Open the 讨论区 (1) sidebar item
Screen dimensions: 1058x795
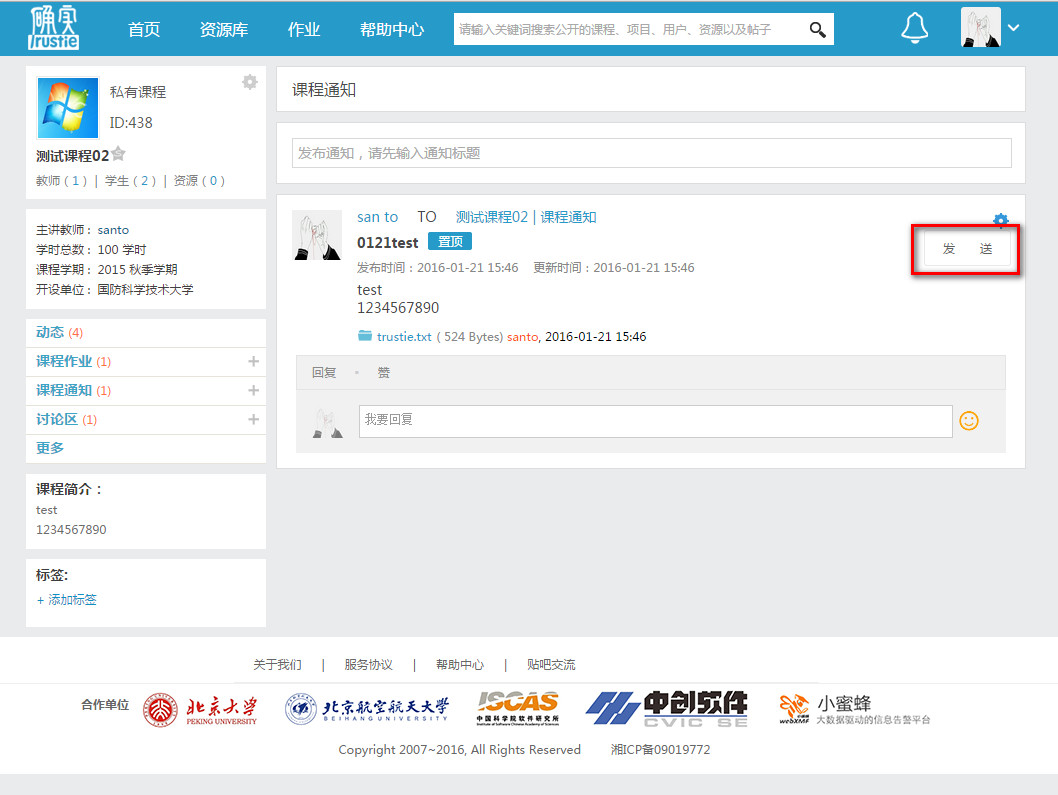coord(66,419)
